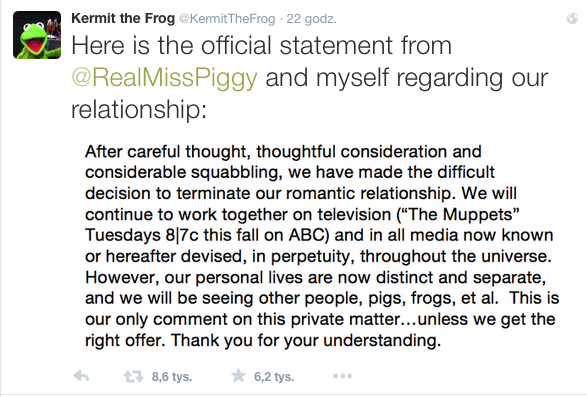Click the reply arrow icon
Screen dimensions: 587x397
click(x=81, y=376)
